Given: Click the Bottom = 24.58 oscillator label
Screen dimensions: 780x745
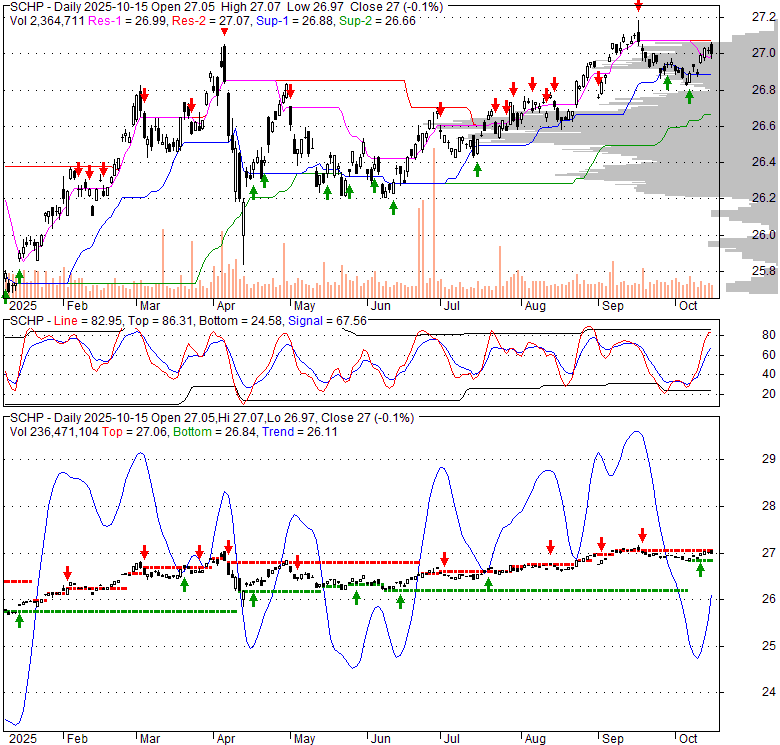Looking at the screenshot, I should pyautogui.click(x=241, y=321).
